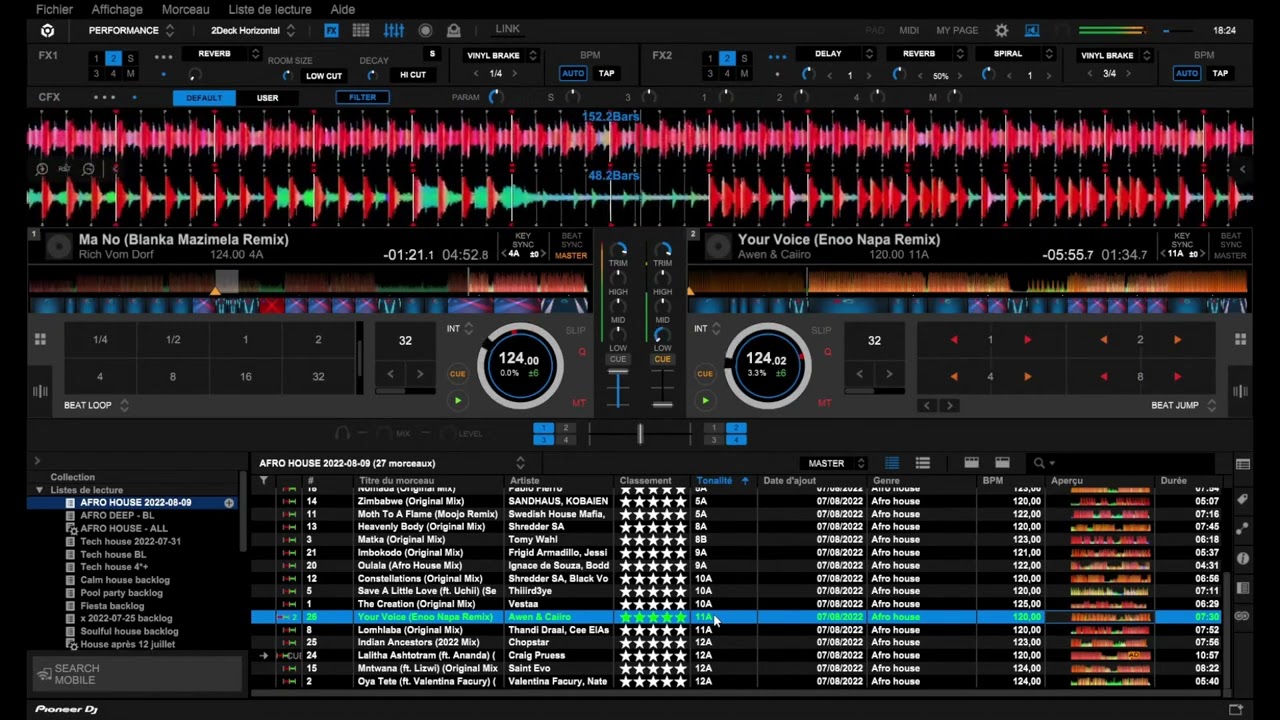Show the sampler grid icon in toolbar

coord(361,31)
